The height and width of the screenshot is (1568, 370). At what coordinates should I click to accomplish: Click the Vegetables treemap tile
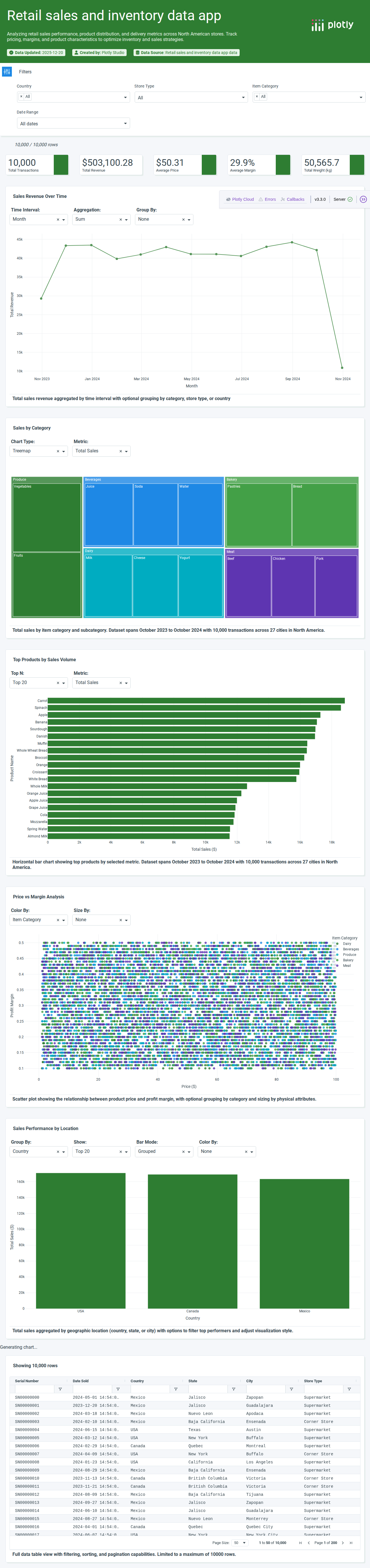47,517
